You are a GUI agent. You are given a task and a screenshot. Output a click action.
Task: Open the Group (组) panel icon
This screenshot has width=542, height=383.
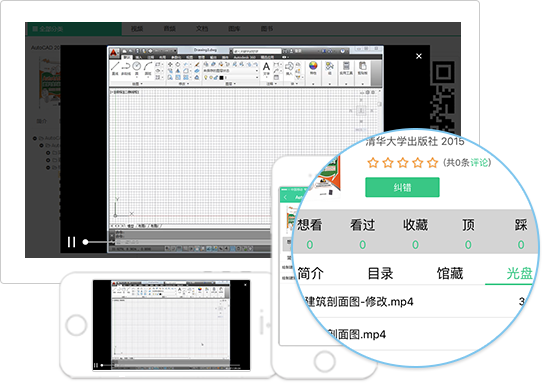[329, 68]
